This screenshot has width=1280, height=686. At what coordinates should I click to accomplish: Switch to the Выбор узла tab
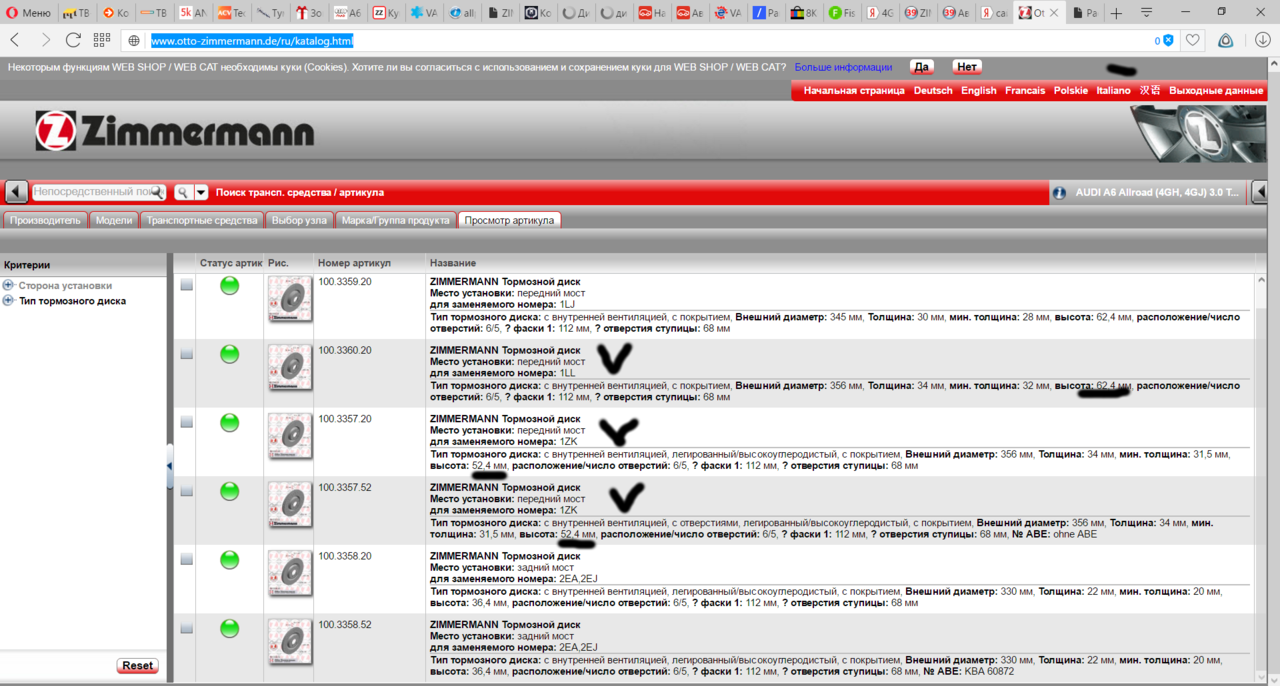coord(299,220)
